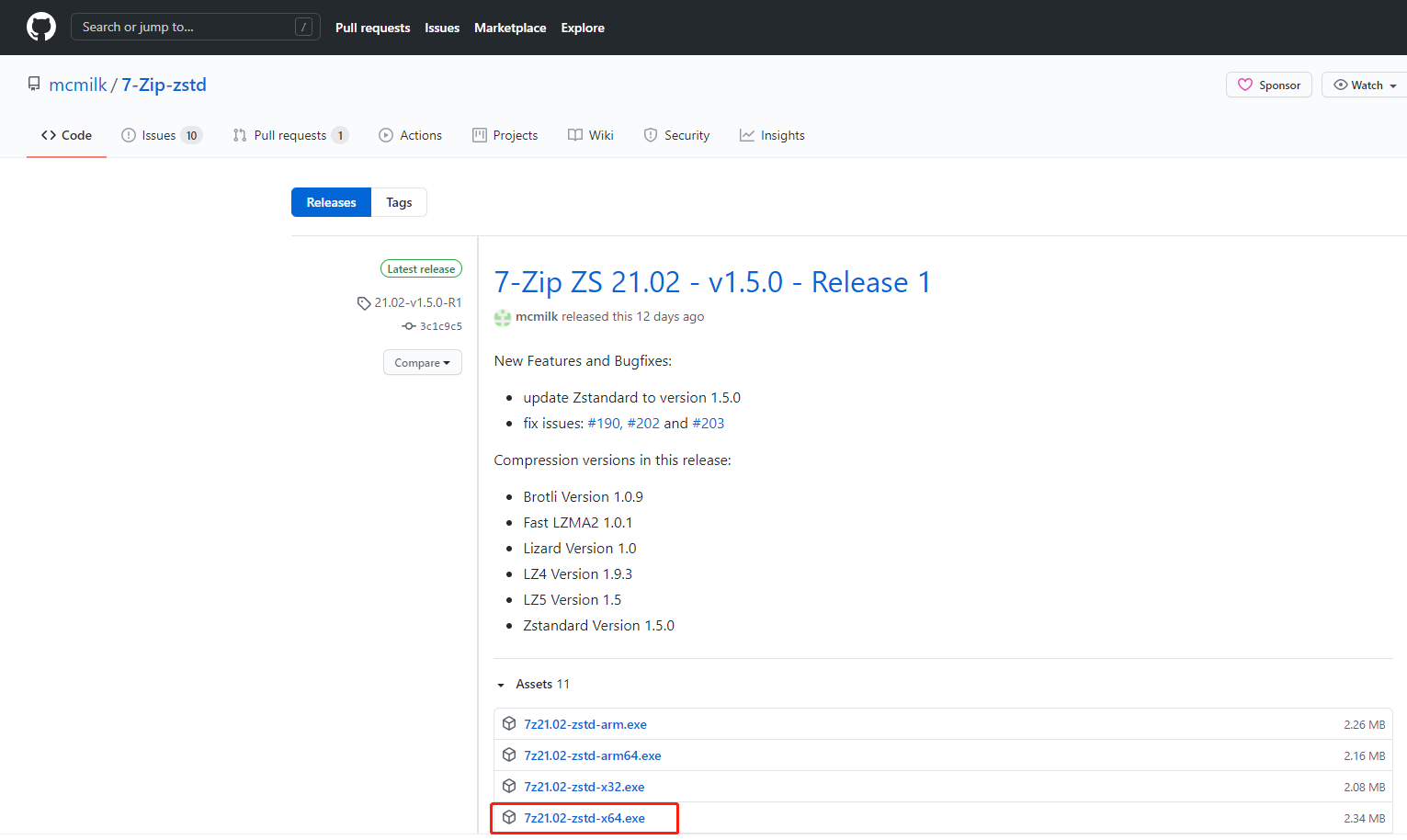Select the heart icon in Sponsor button

pyautogui.click(x=1245, y=85)
